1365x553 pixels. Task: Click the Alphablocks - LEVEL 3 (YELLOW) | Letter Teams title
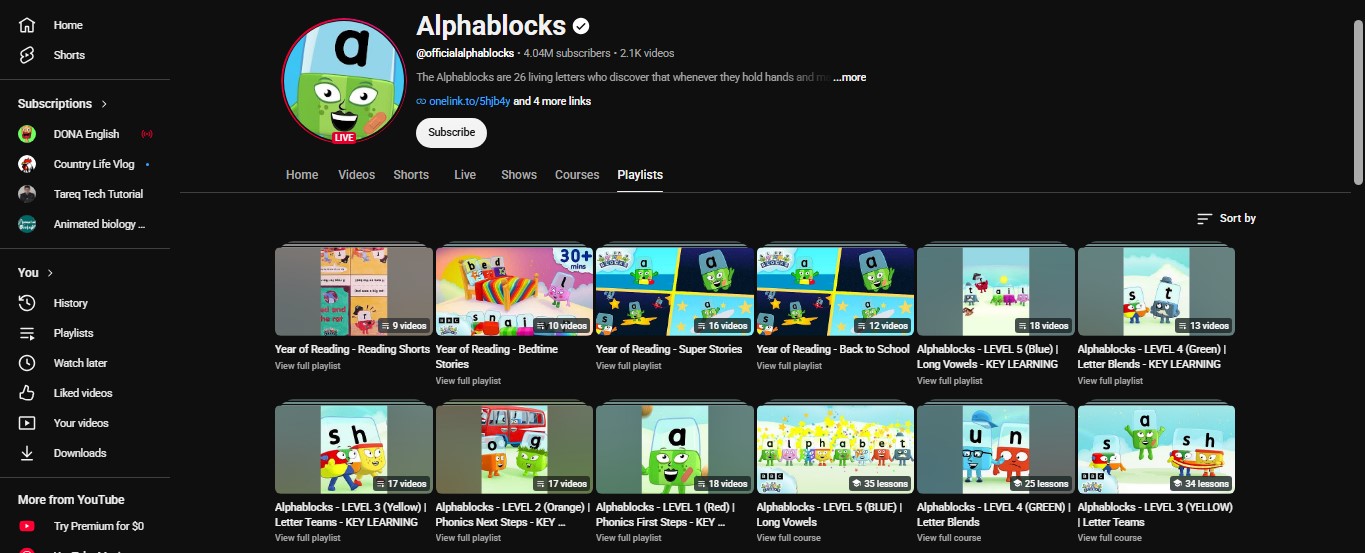click(1155, 514)
